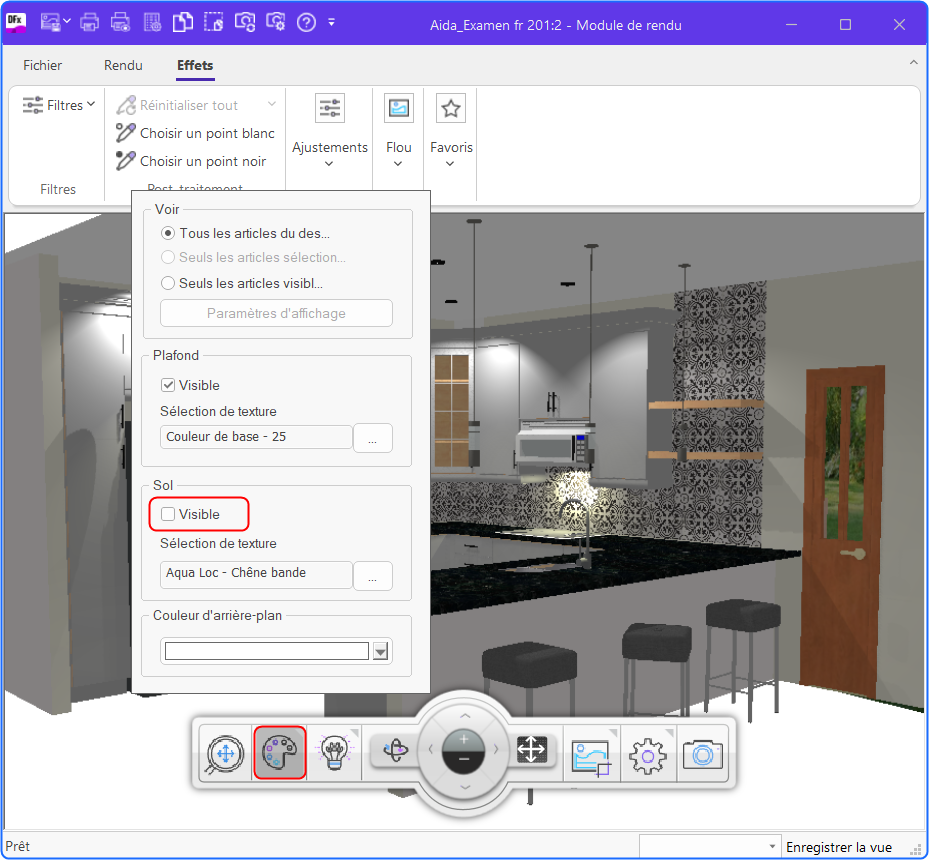929x860 pixels.
Task: Expand the Favoris dropdown chevron
Action: 450,164
